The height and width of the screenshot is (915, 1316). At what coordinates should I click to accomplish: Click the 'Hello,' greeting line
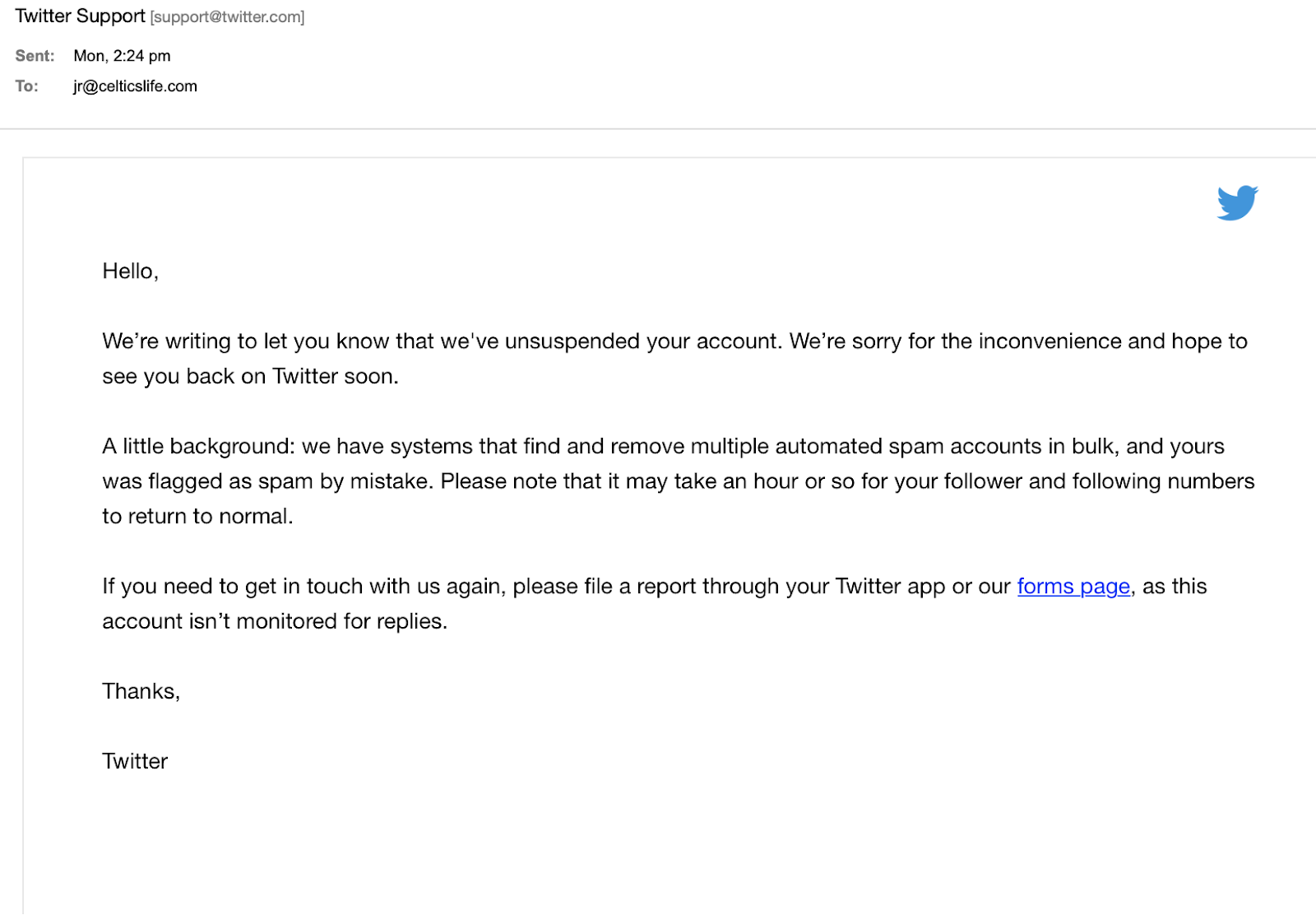coord(130,272)
